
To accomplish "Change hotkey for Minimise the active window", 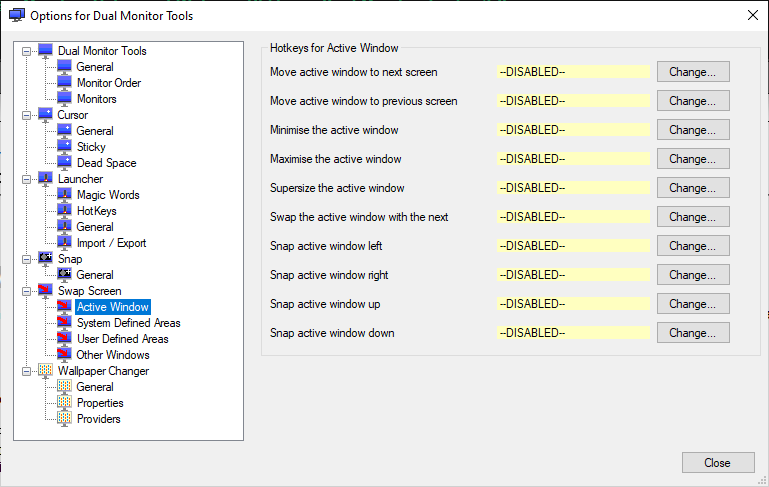I will tap(693, 129).
